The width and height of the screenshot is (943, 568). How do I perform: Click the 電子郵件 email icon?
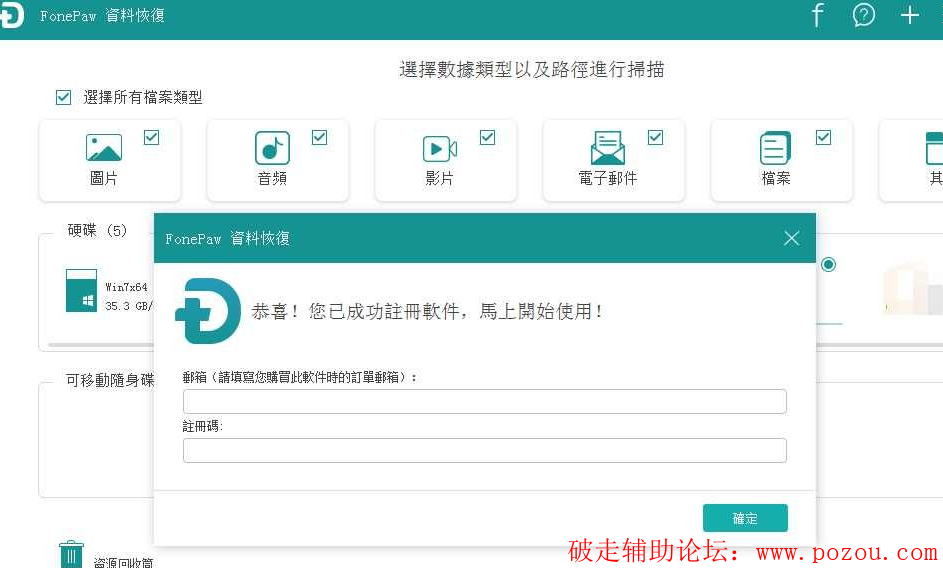point(607,148)
